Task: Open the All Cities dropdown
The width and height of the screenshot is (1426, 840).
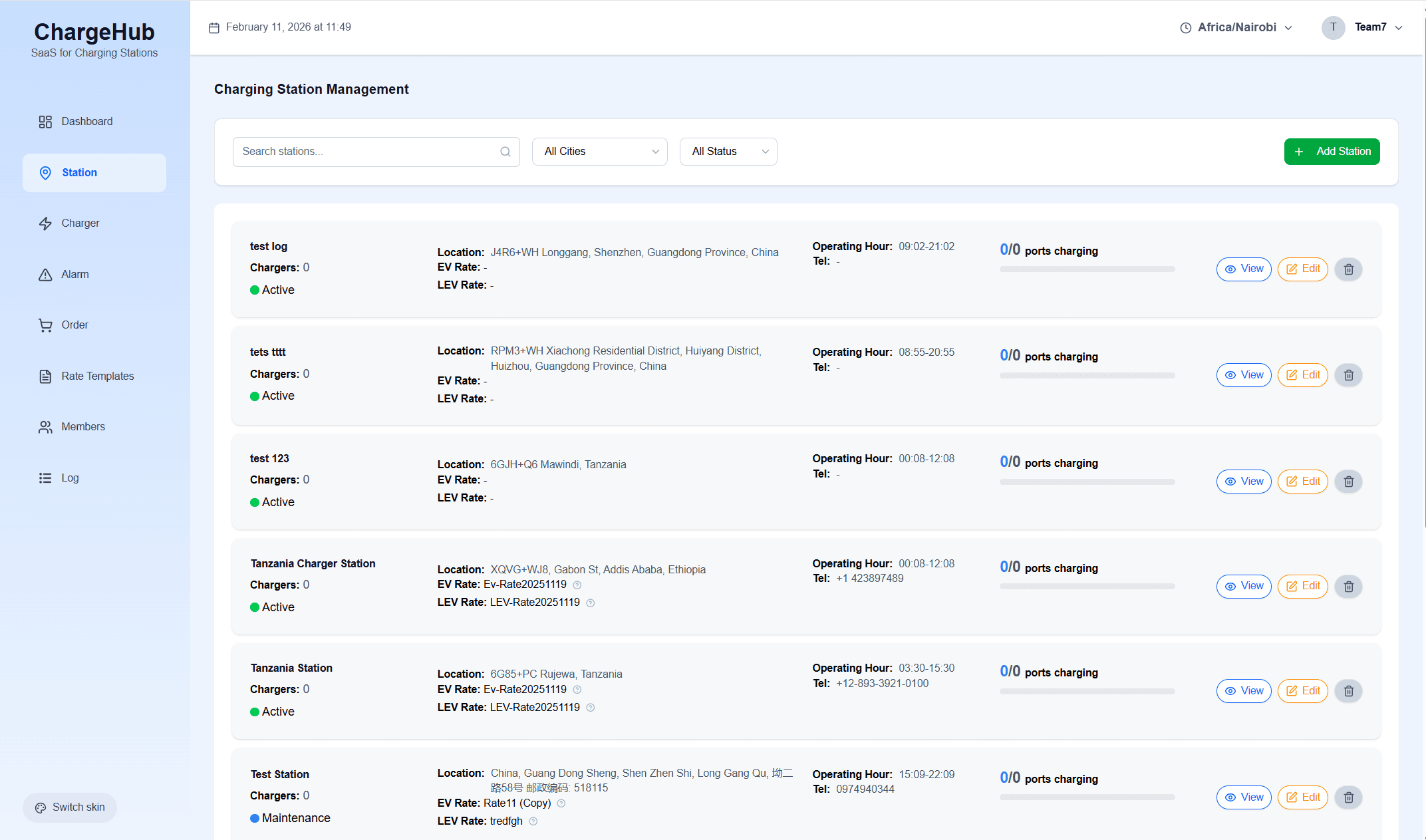Action: pos(600,152)
